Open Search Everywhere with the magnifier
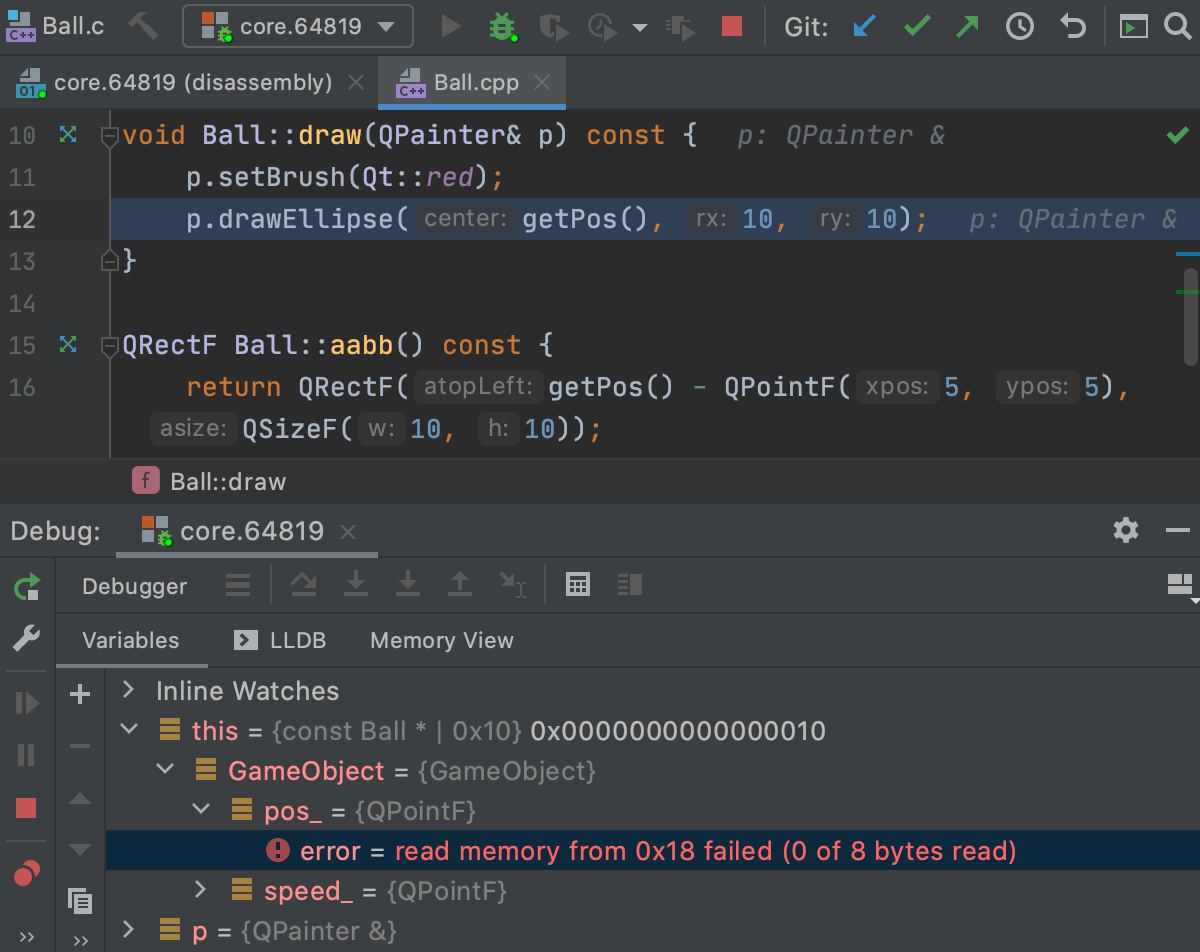1200x952 pixels. pyautogui.click(x=1178, y=27)
